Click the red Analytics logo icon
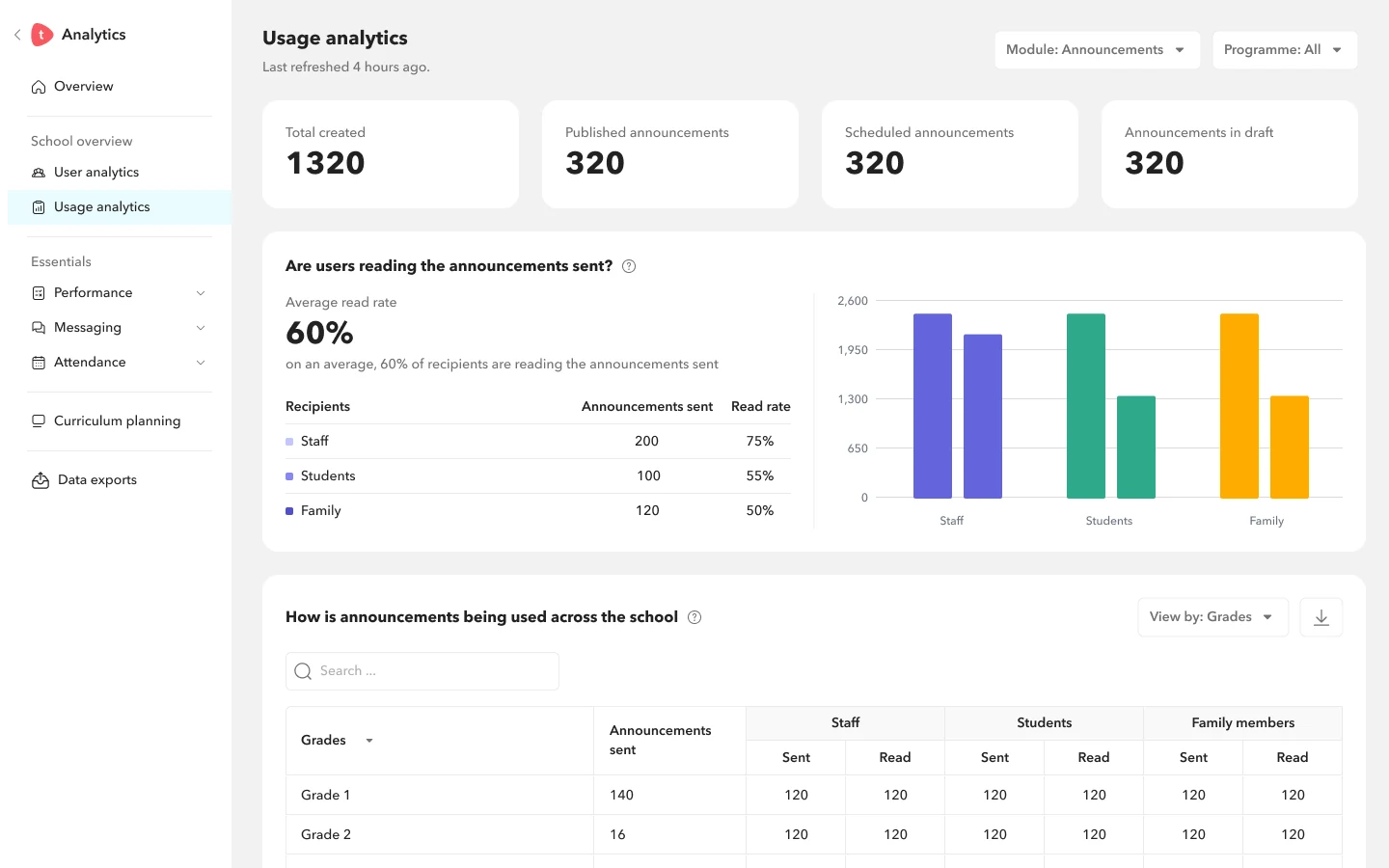The width and height of the screenshot is (1389, 868). point(41,35)
